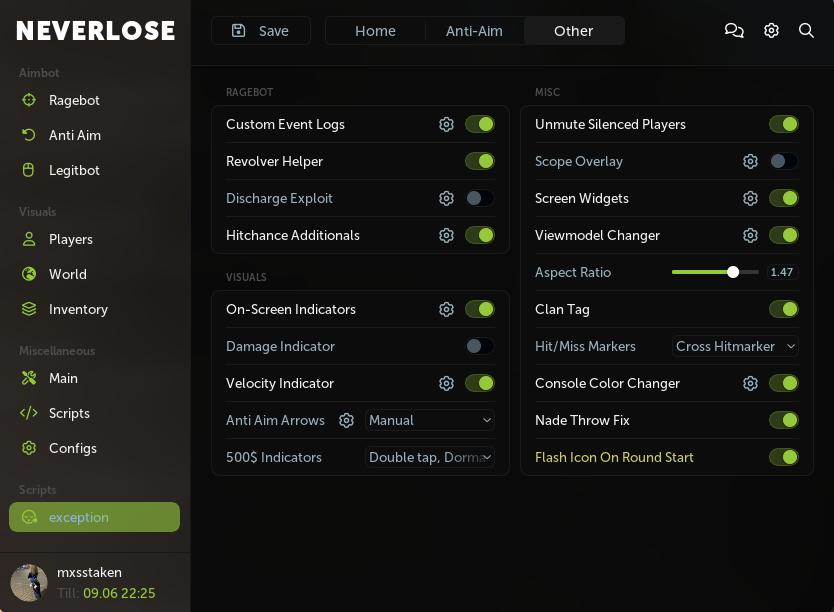
Task: Open Discharge Exploit gear settings
Action: [x=447, y=199]
